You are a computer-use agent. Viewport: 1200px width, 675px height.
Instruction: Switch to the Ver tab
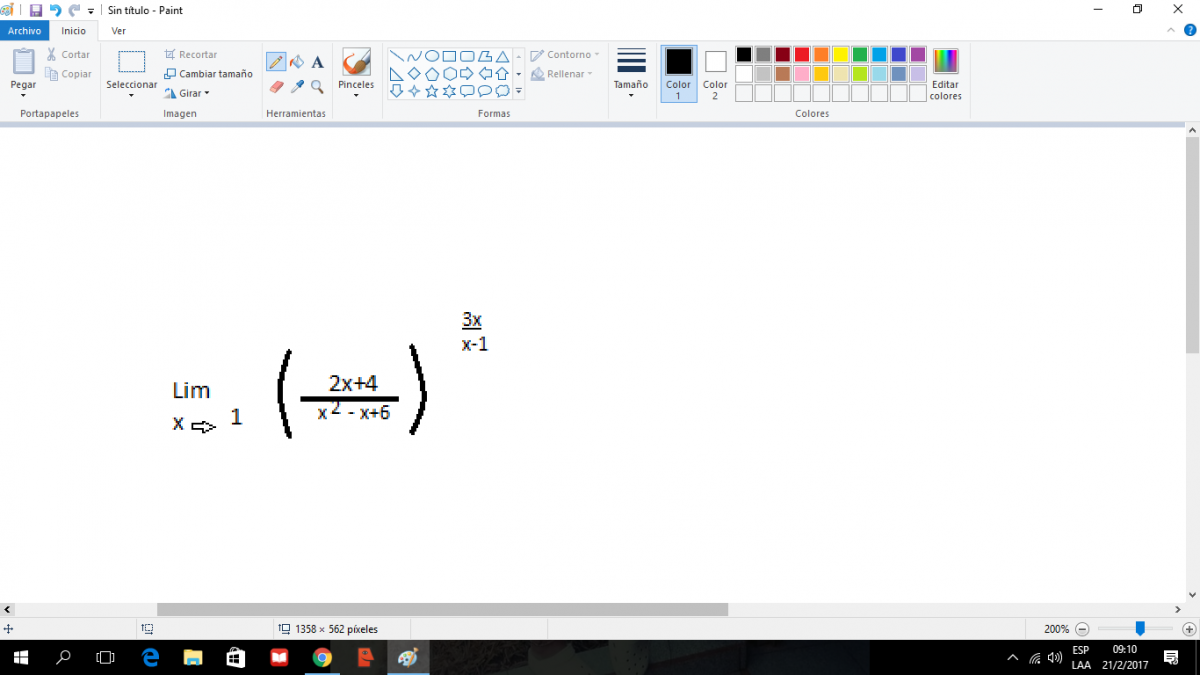click(118, 31)
